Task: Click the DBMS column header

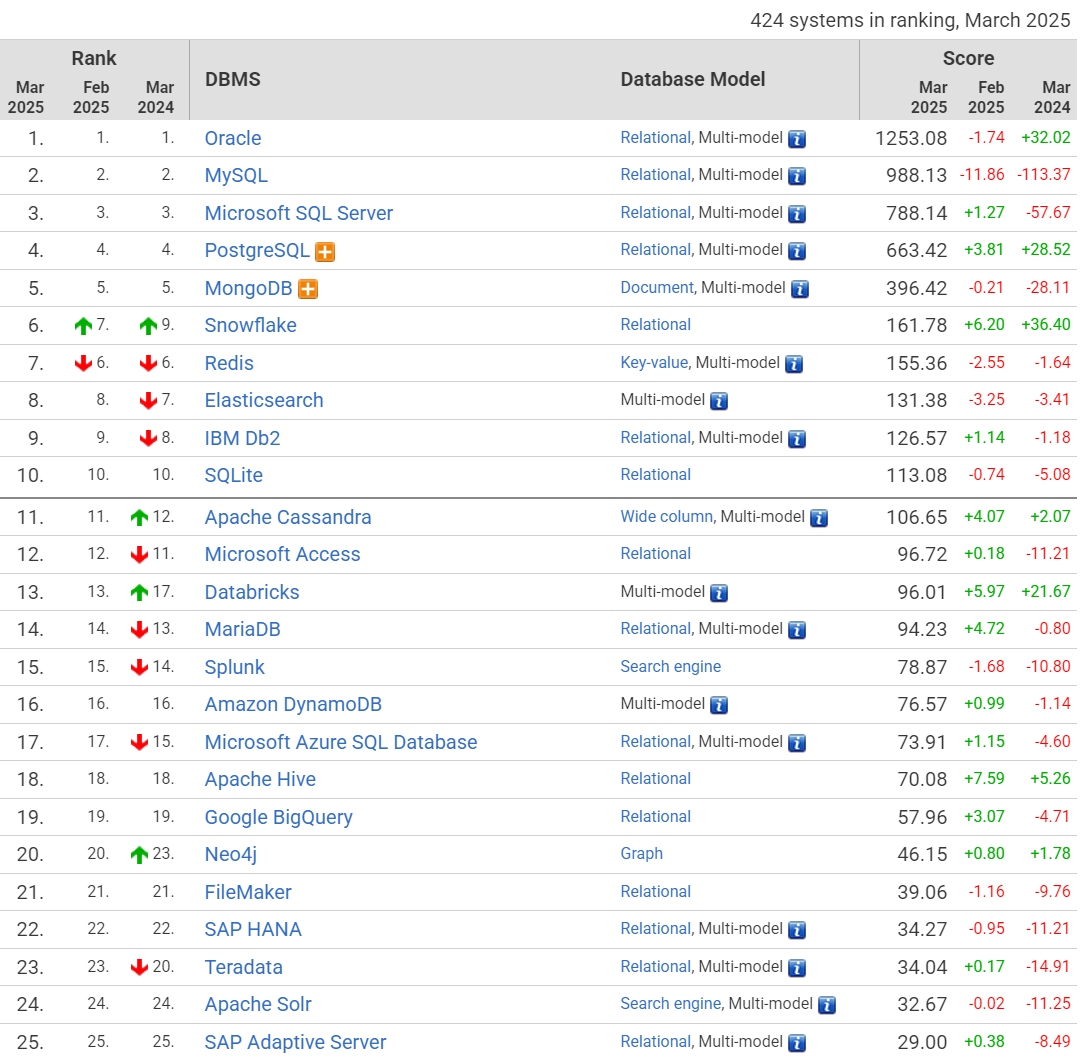Action: point(233,79)
